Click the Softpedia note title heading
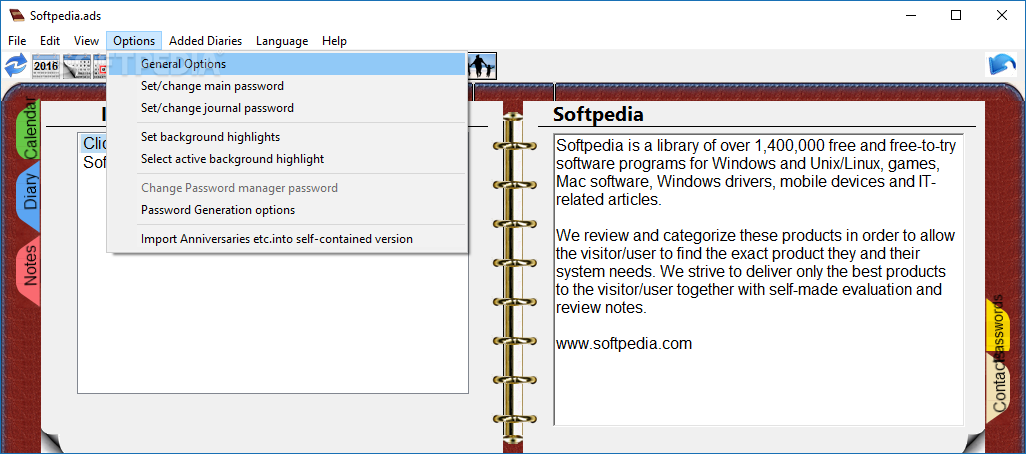This screenshot has height=454, width=1026. pos(598,114)
